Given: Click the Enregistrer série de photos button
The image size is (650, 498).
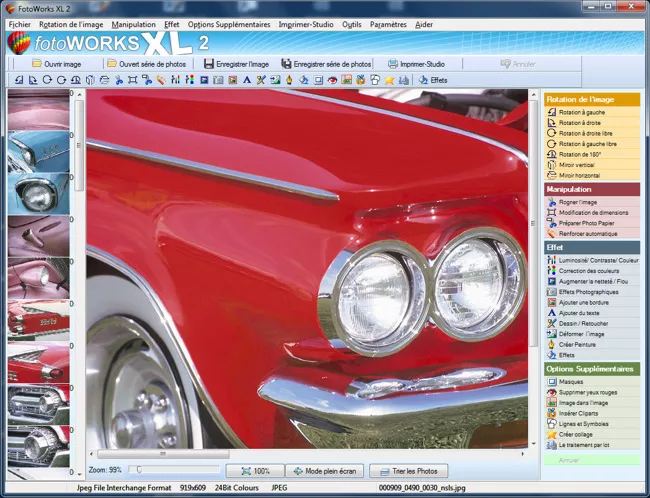Looking at the screenshot, I should click(x=326, y=64).
